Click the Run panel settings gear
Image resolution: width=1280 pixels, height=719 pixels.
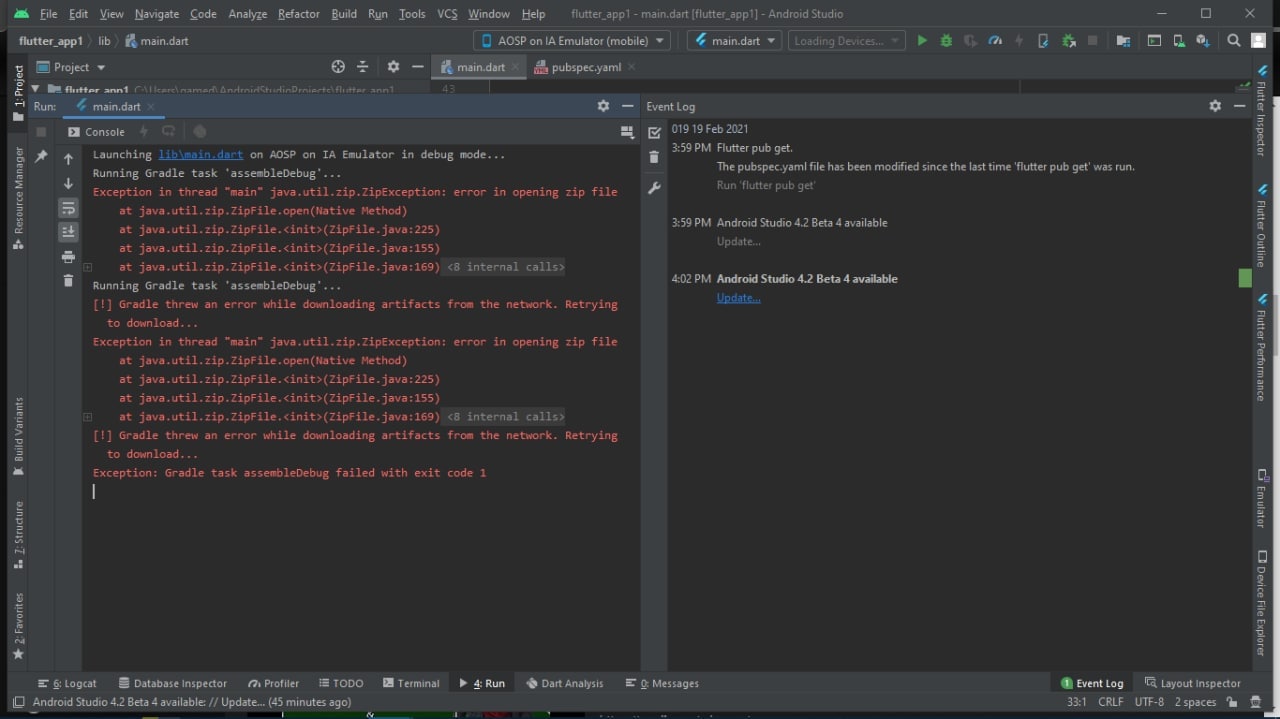pos(603,106)
